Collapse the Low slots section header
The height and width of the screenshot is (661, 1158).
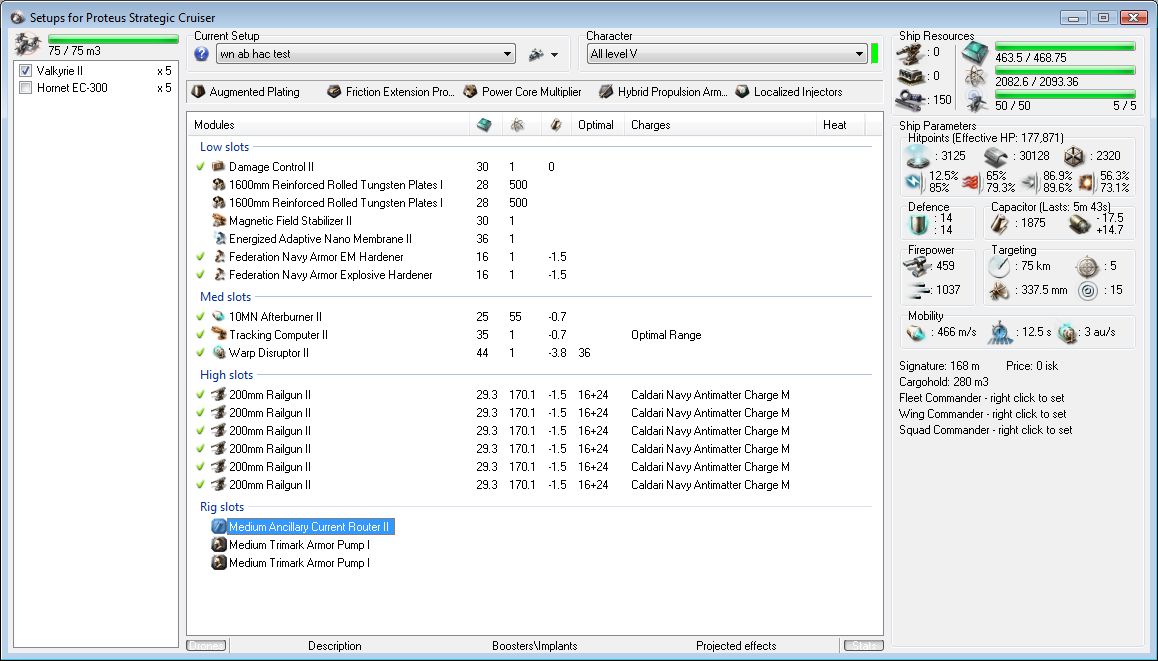click(x=225, y=147)
